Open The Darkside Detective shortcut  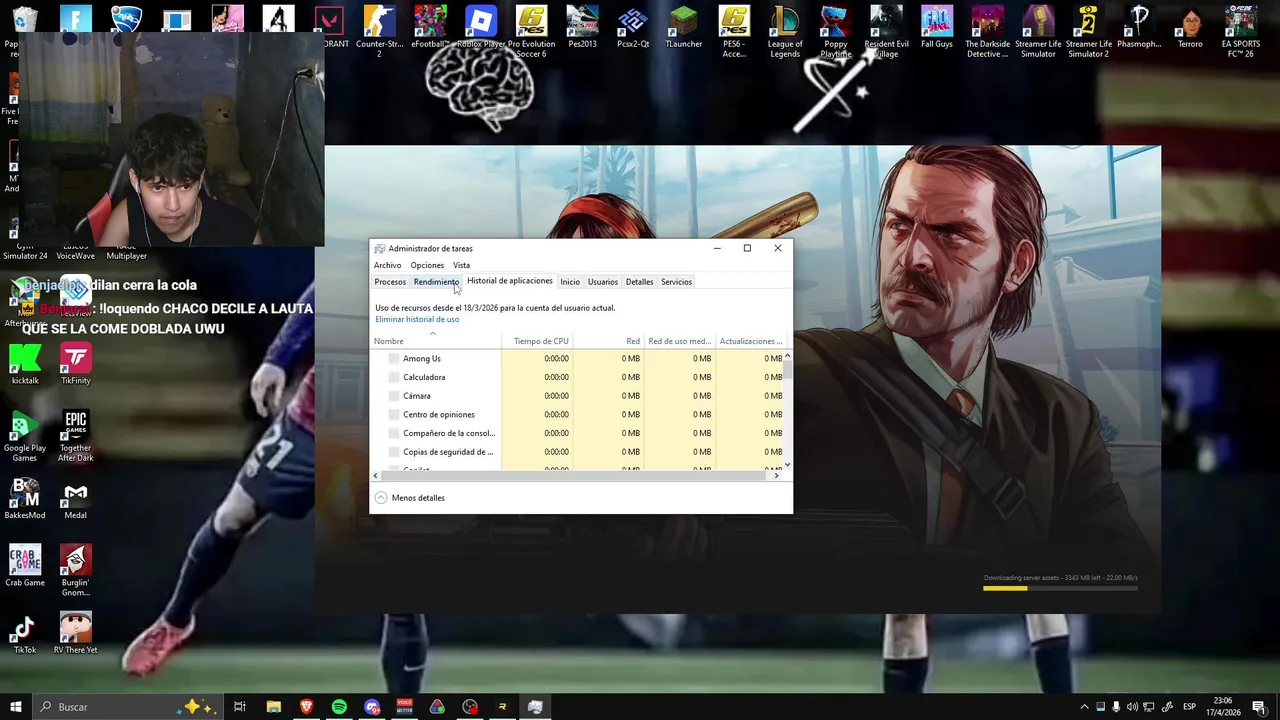point(988,31)
